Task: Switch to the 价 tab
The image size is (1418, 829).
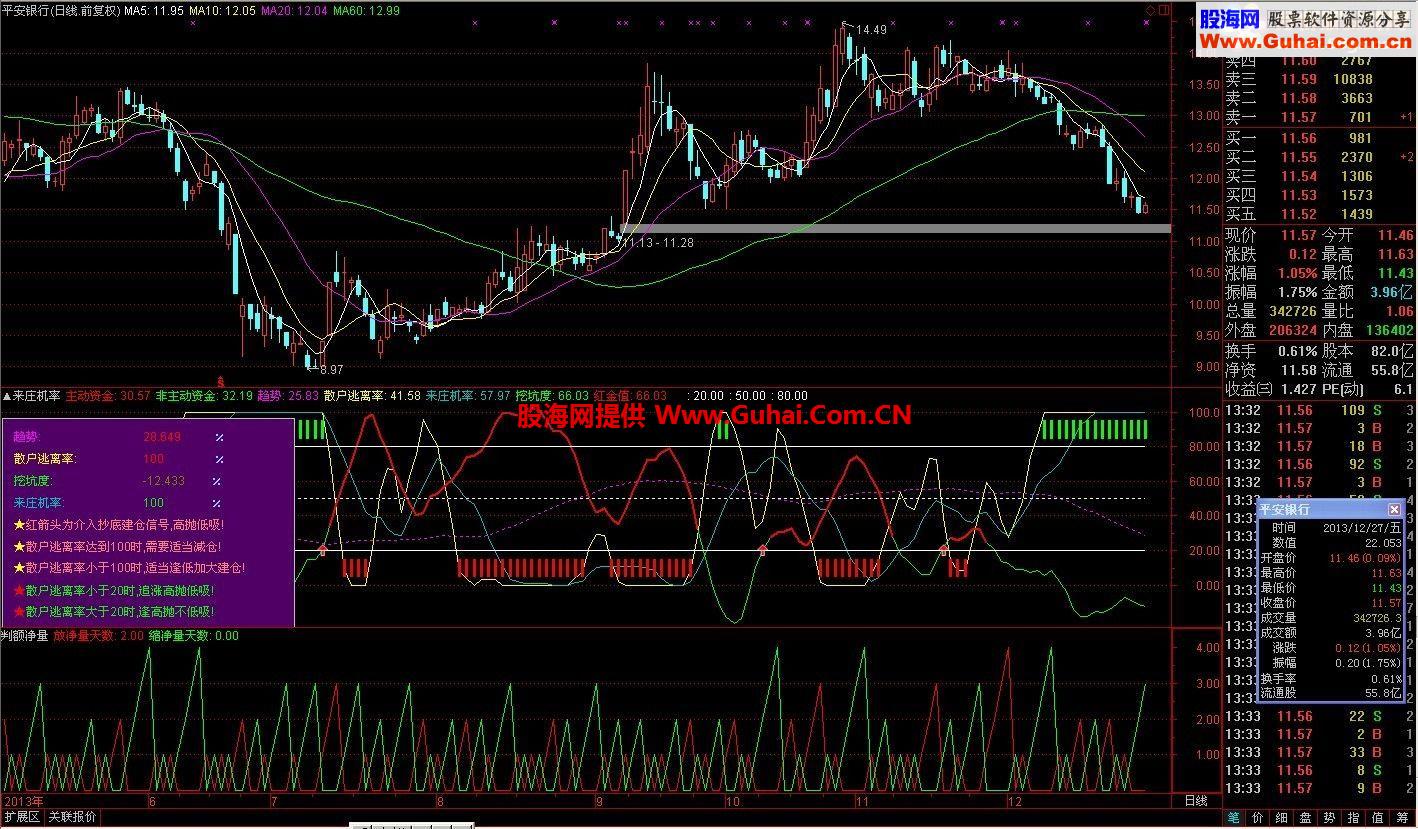Action: coord(1258,817)
